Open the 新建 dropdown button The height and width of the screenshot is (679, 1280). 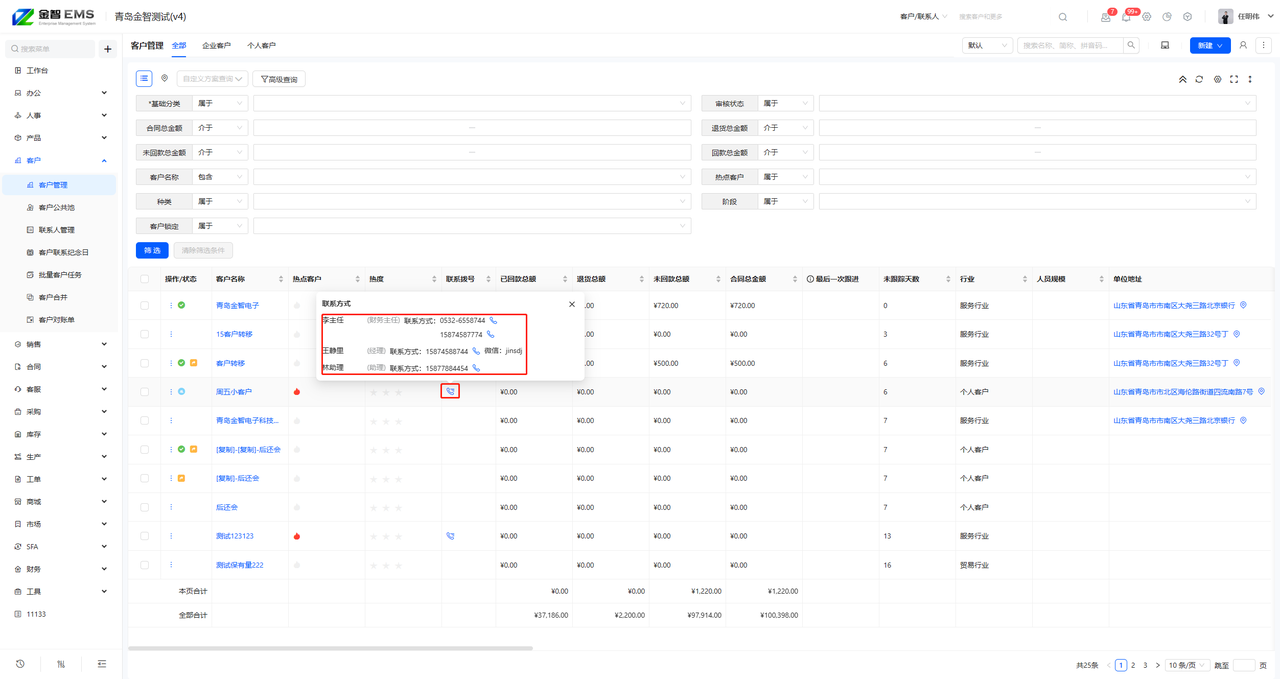[x=1210, y=45]
